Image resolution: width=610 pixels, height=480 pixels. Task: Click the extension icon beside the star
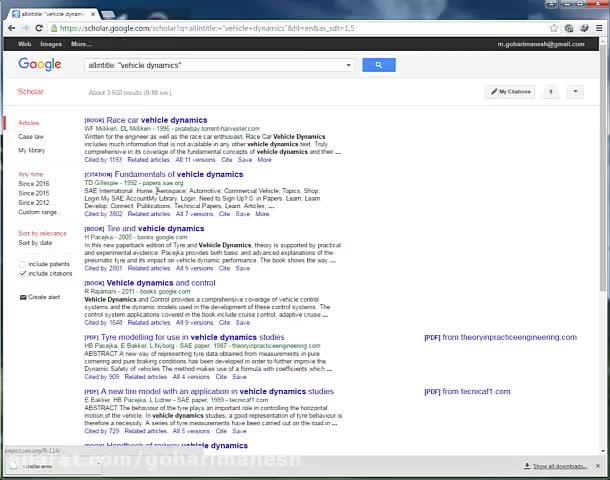(x=569, y=28)
